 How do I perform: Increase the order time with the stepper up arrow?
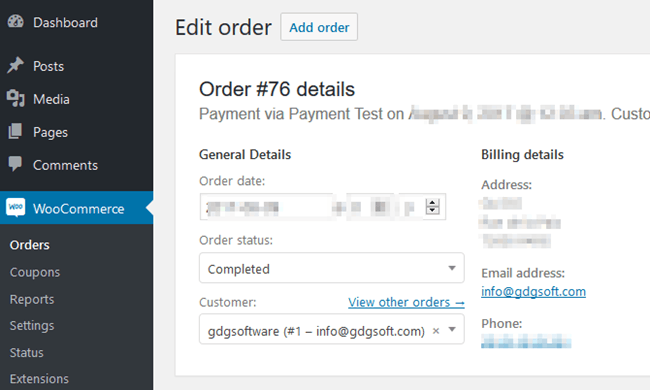pos(432,203)
